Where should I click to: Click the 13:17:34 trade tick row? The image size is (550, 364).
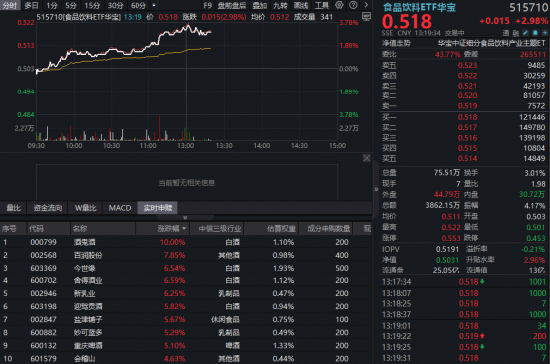pos(464,282)
